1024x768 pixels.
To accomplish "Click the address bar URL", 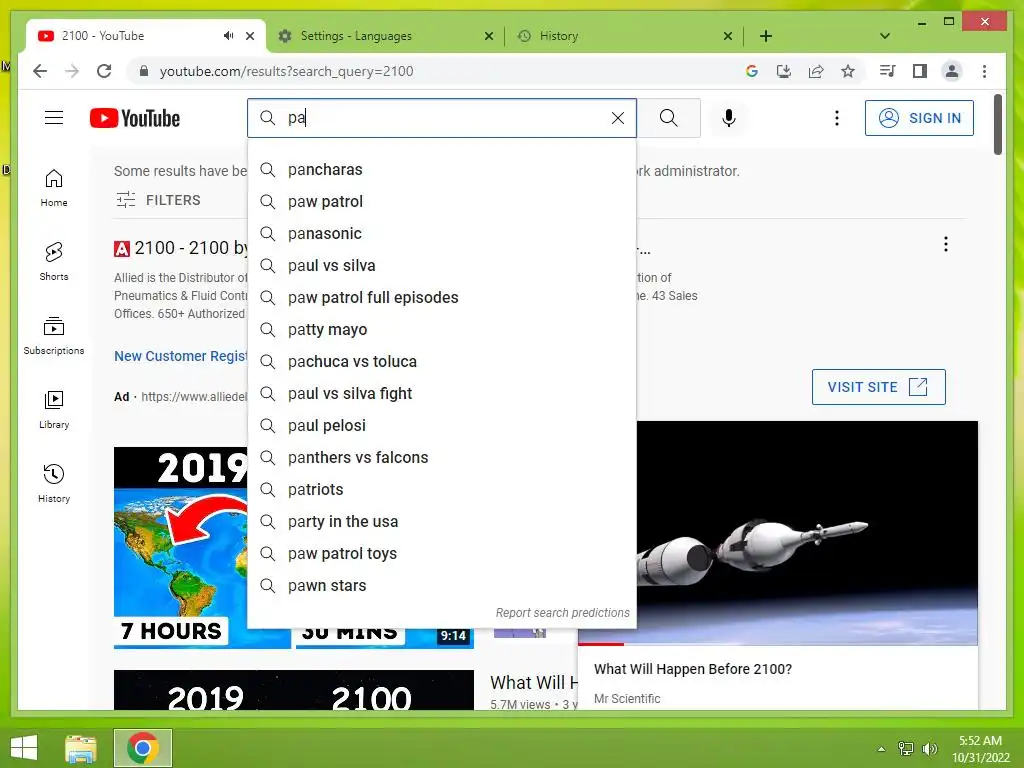I will point(287,71).
